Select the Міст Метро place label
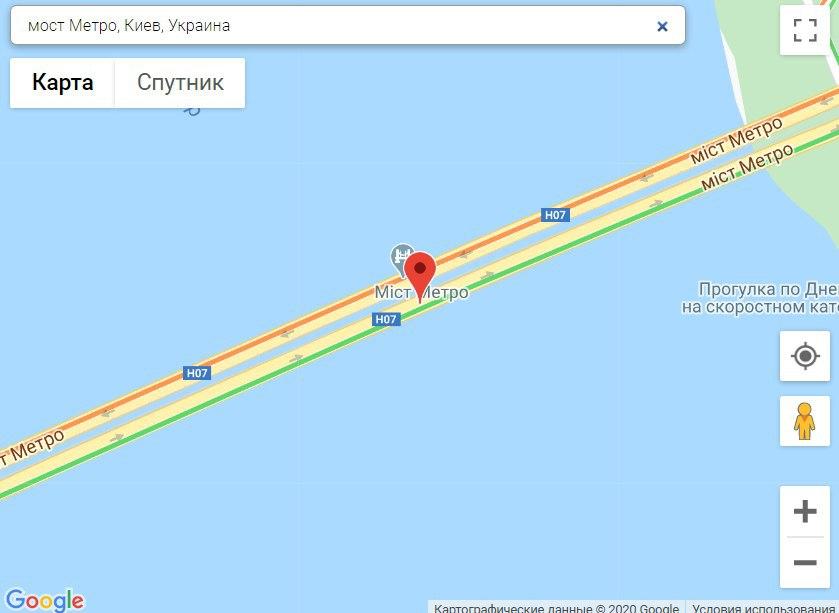The height and width of the screenshot is (613, 839). [422, 293]
